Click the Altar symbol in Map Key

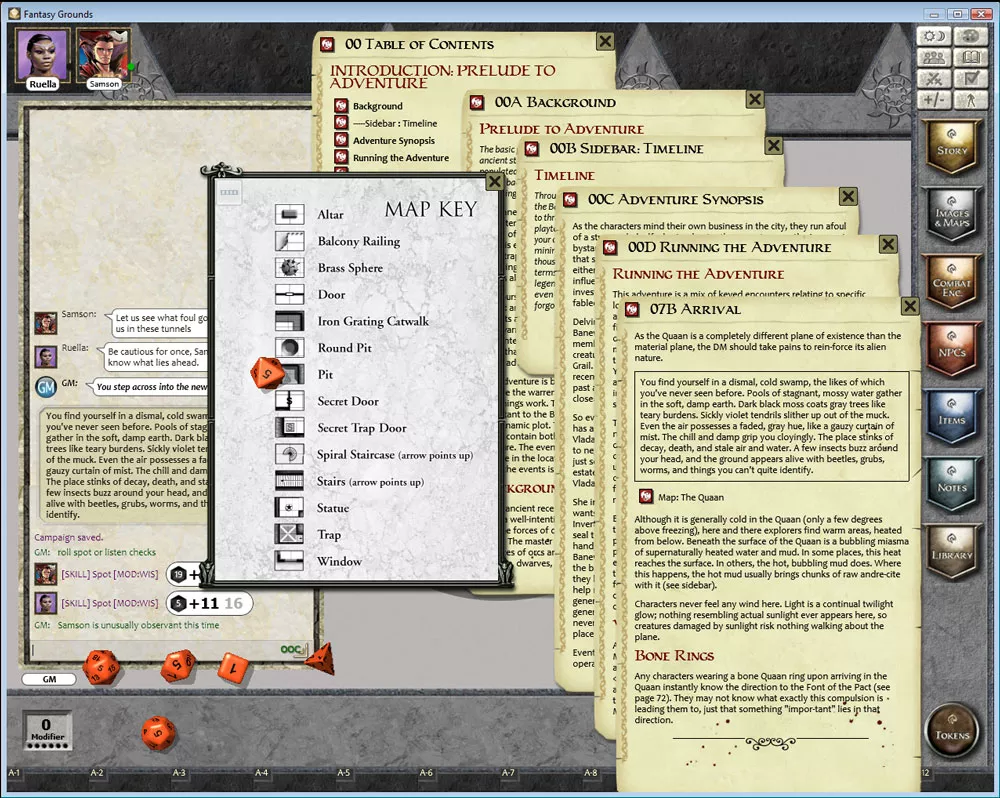290,214
